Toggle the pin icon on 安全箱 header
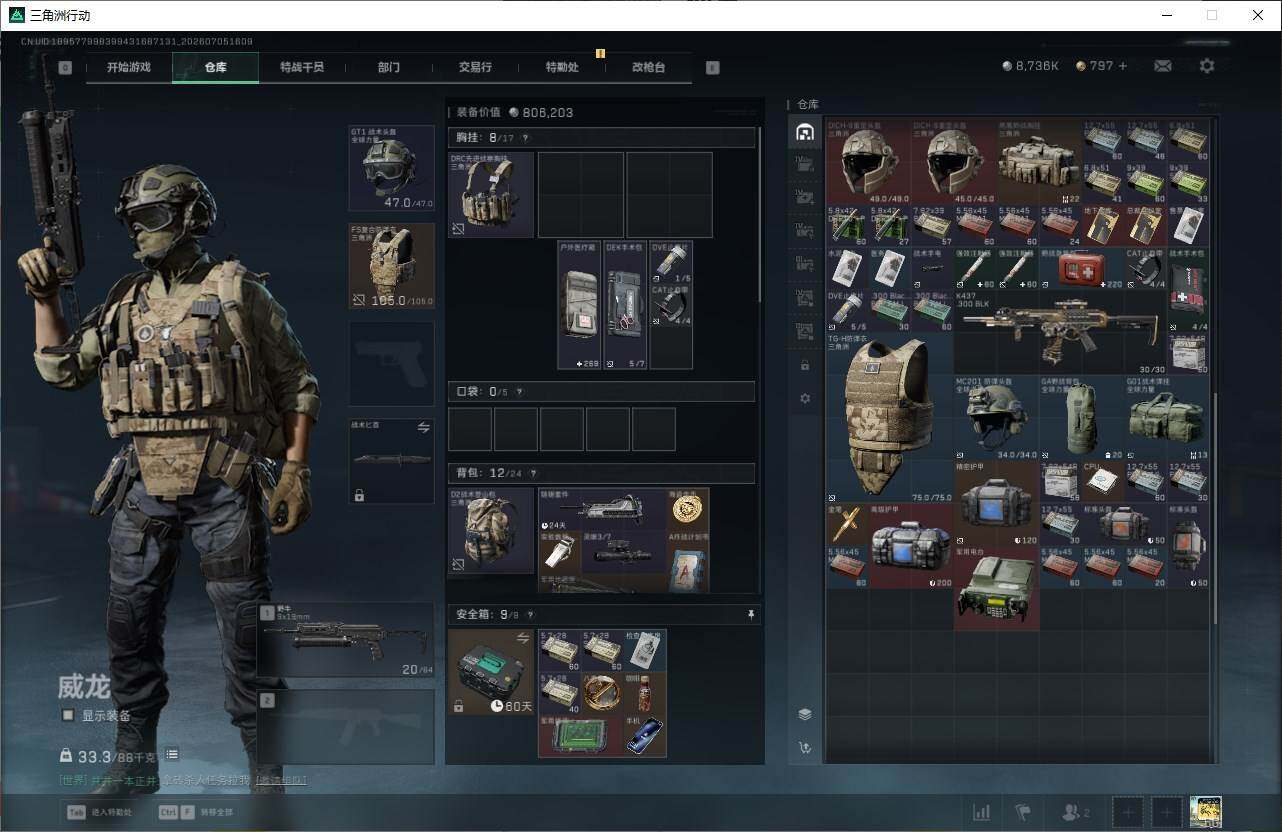The width and height of the screenshot is (1282, 832). point(751,615)
